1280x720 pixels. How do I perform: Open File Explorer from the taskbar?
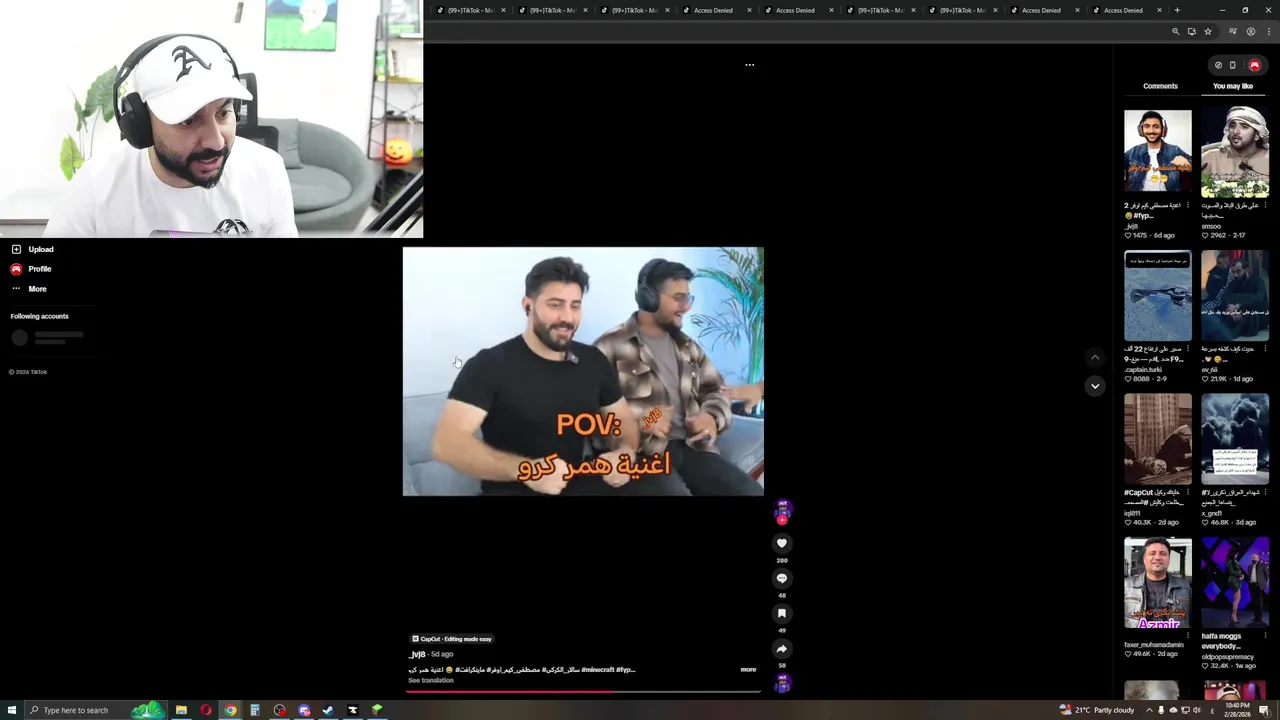pyautogui.click(x=181, y=710)
